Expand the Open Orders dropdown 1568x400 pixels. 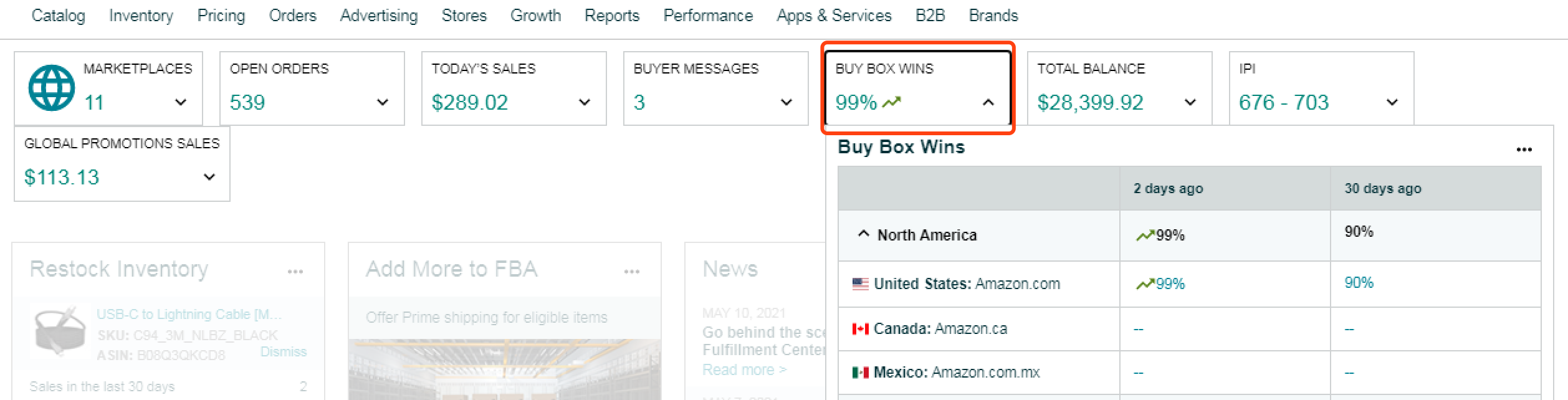click(383, 102)
